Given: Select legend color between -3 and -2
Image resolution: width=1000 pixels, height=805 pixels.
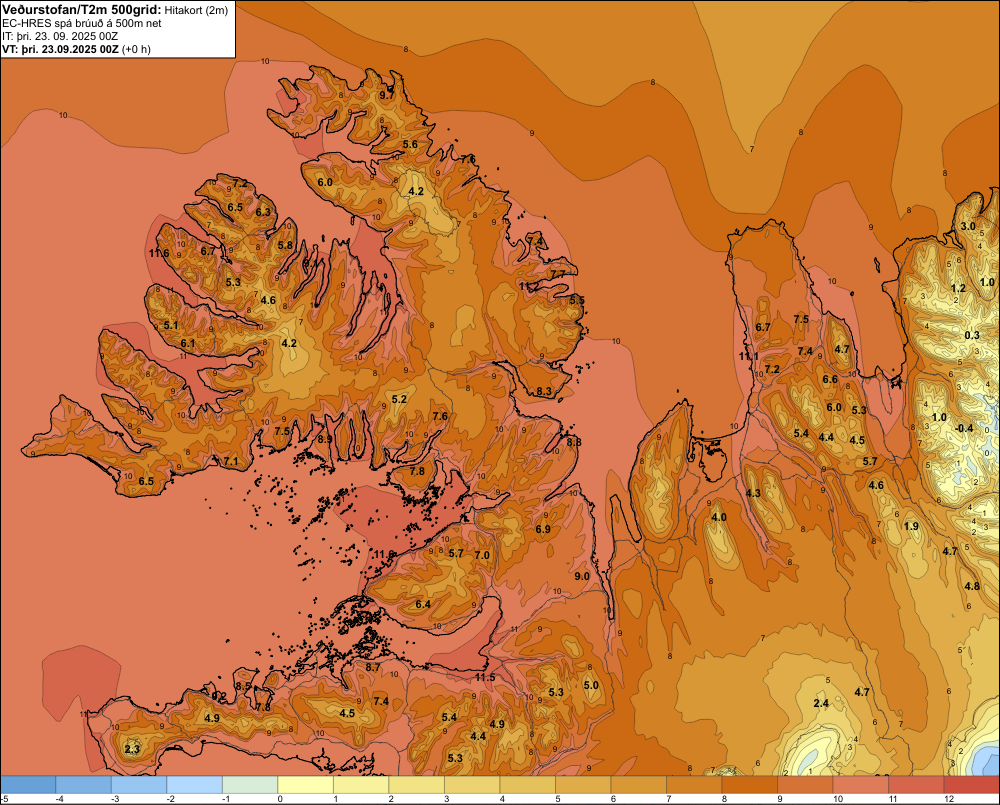Looking at the screenshot, I should (x=139, y=785).
